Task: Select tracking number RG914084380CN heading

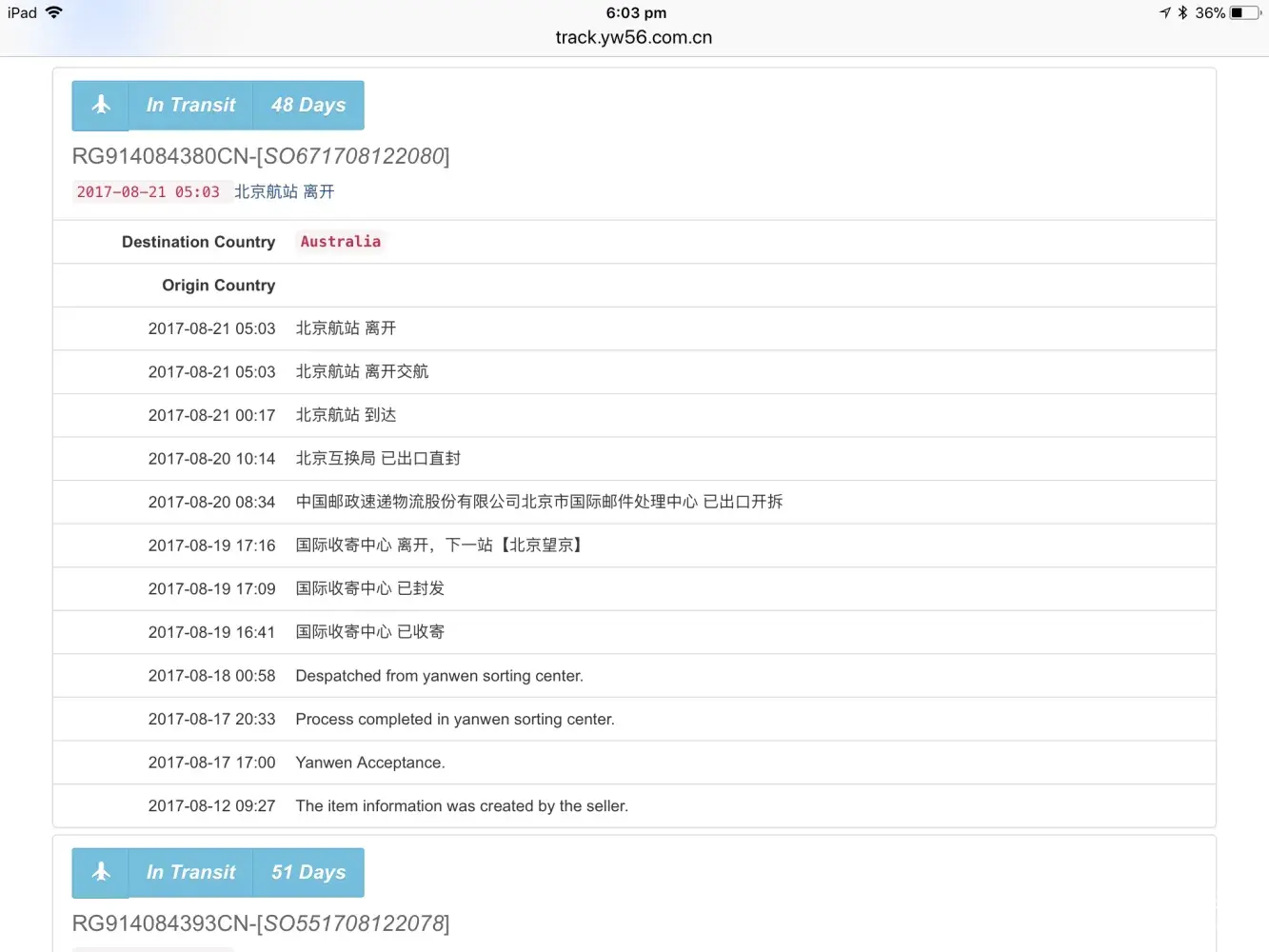Action: point(261,156)
